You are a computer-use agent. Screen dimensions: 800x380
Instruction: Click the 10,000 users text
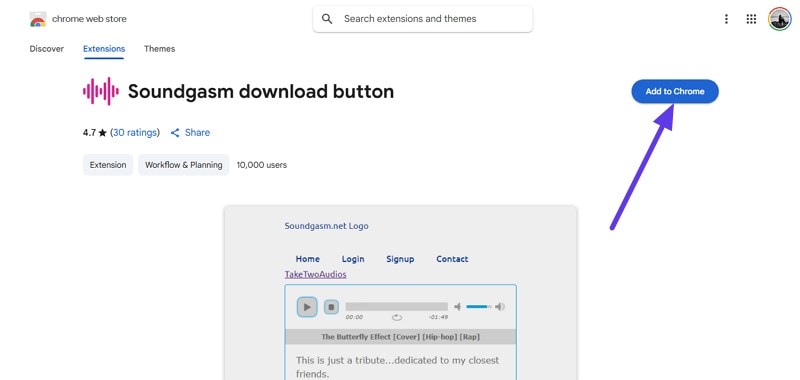pyautogui.click(x=262, y=165)
